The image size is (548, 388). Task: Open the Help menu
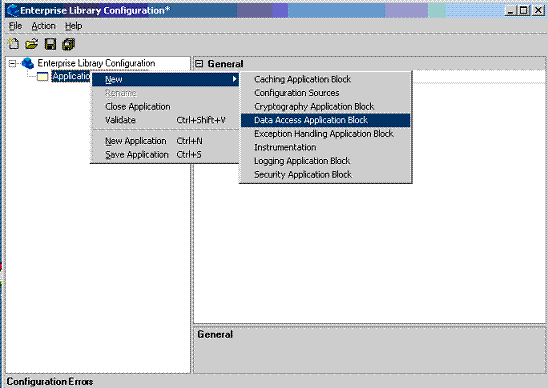click(73, 26)
